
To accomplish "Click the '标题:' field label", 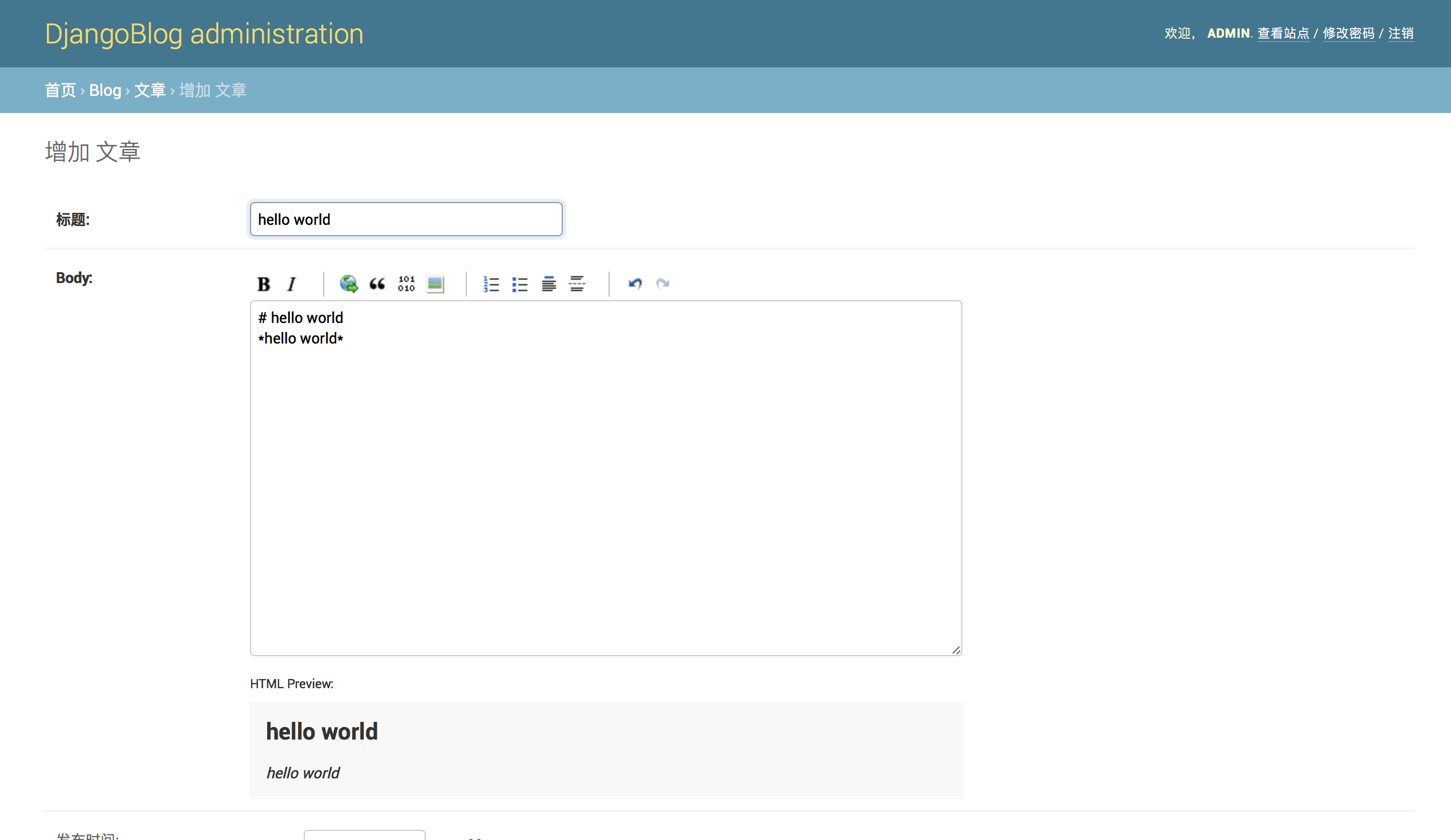I will (72, 219).
